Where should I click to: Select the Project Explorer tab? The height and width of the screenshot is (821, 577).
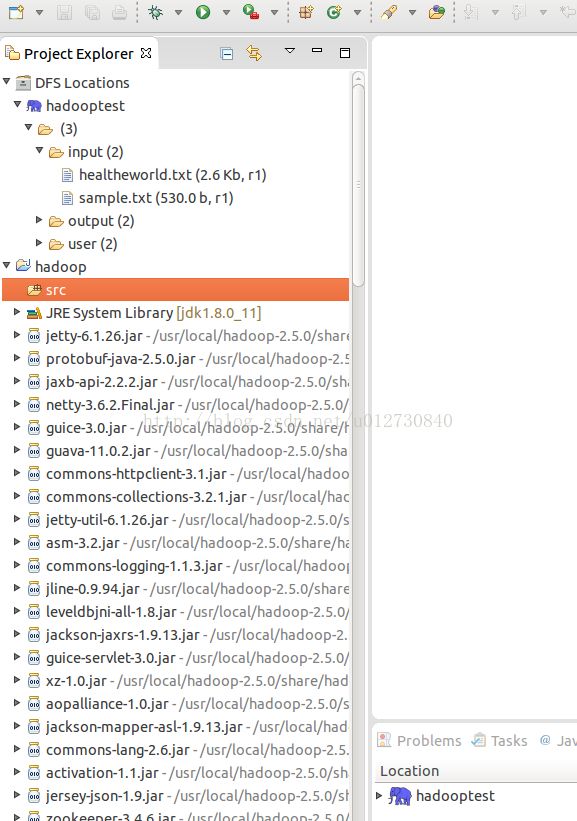click(79, 54)
